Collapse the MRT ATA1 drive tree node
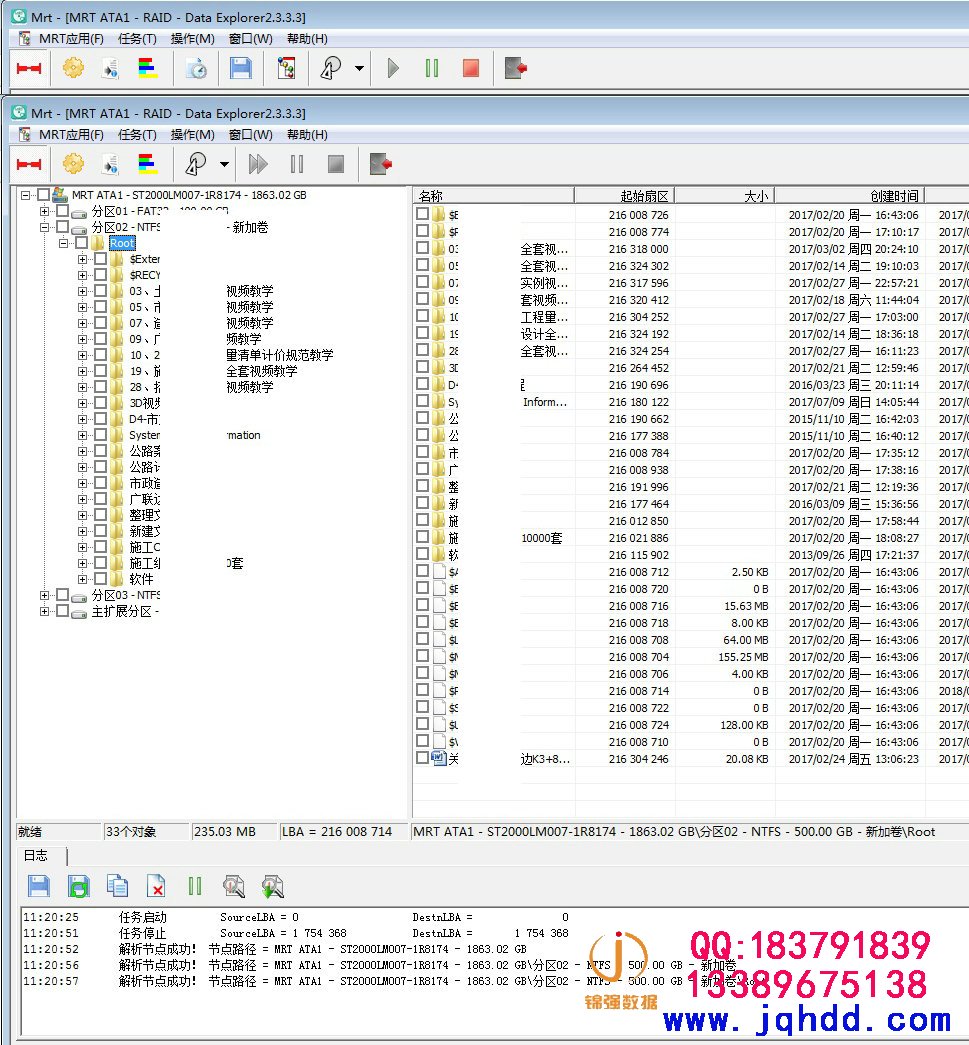969x1045 pixels. tap(25, 195)
